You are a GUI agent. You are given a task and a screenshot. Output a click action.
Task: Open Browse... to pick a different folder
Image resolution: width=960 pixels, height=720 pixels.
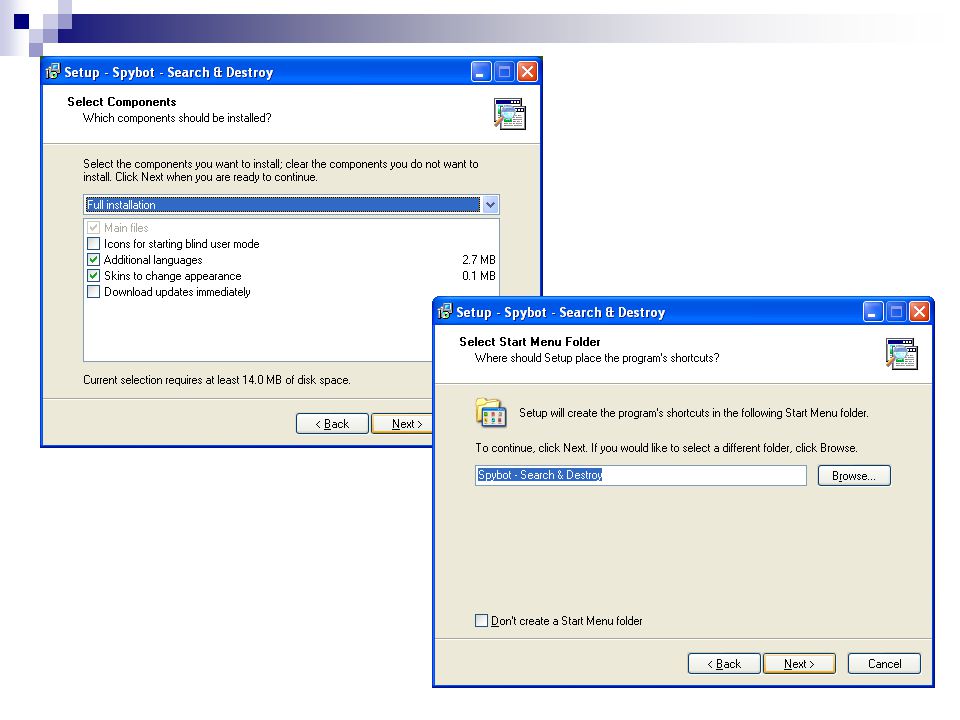coord(854,476)
